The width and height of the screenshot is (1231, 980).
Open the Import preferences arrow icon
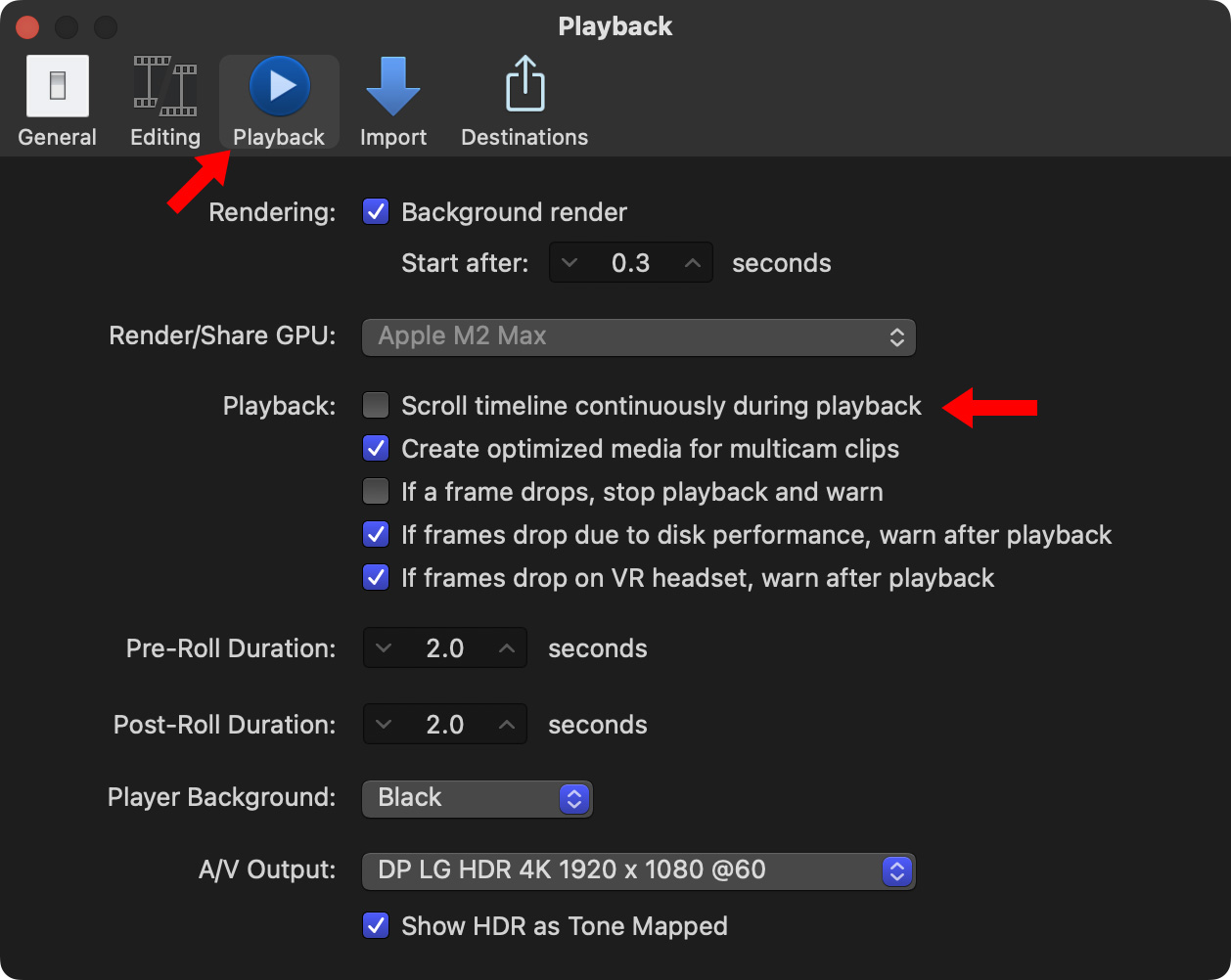[392, 87]
